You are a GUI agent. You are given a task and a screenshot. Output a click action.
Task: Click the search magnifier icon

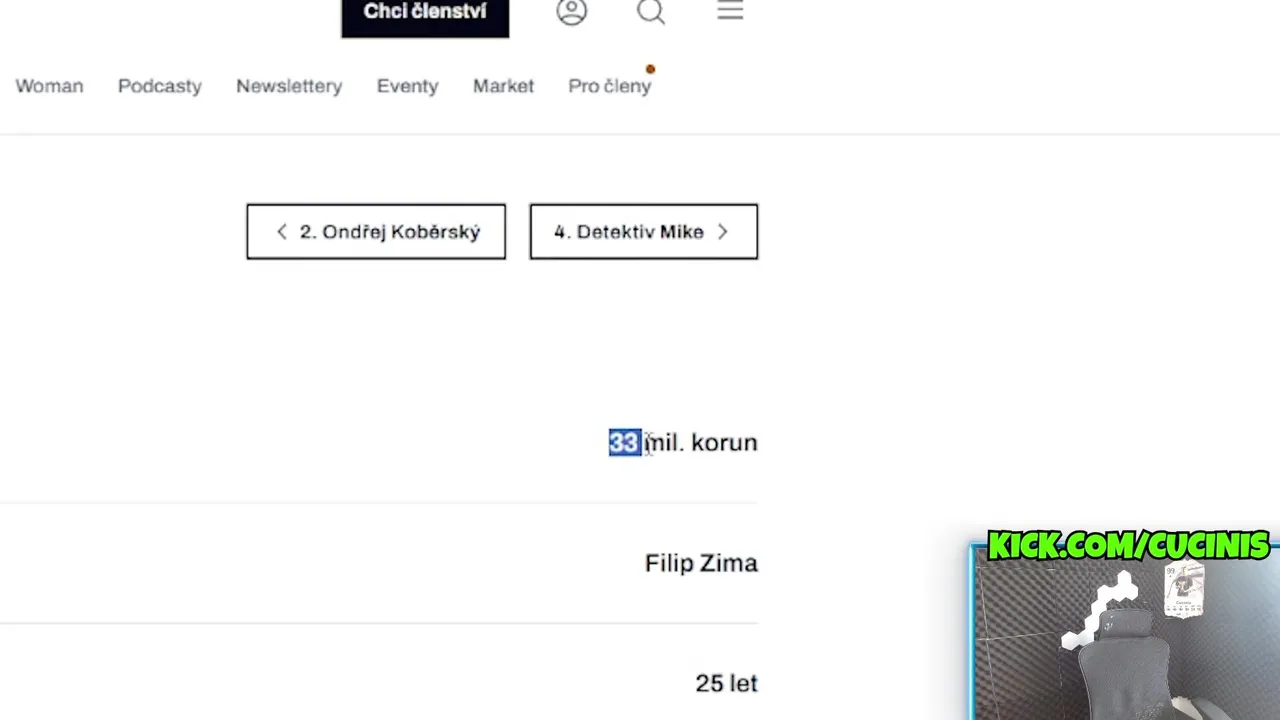point(651,11)
